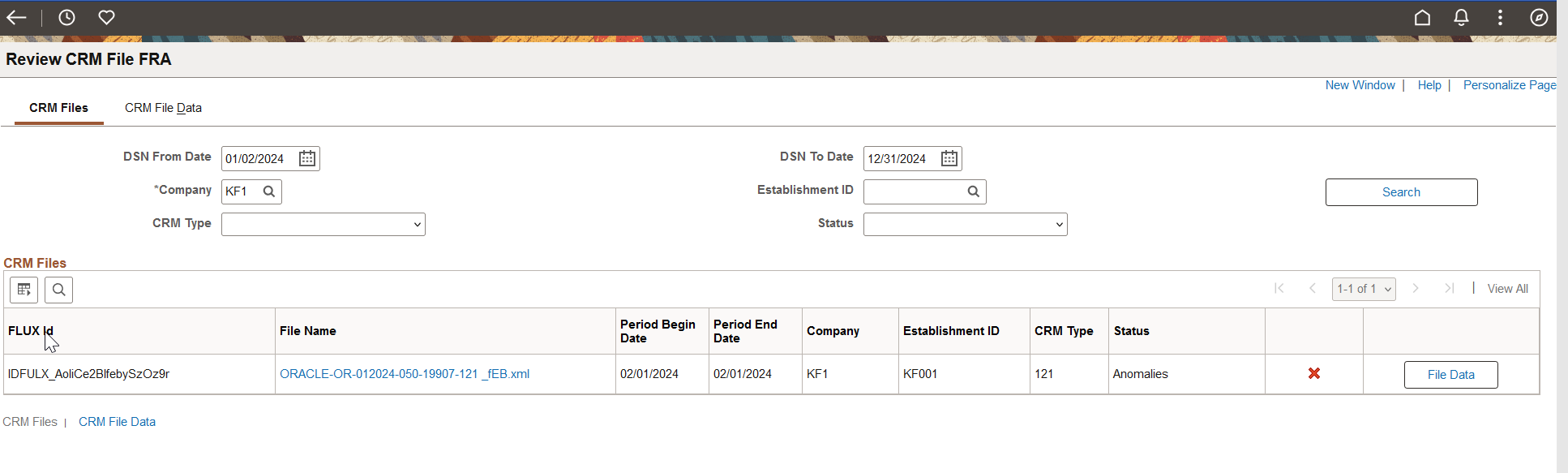Open calendar for DSN To Date
Viewport: 1568px width, 473px height.
coord(949,158)
